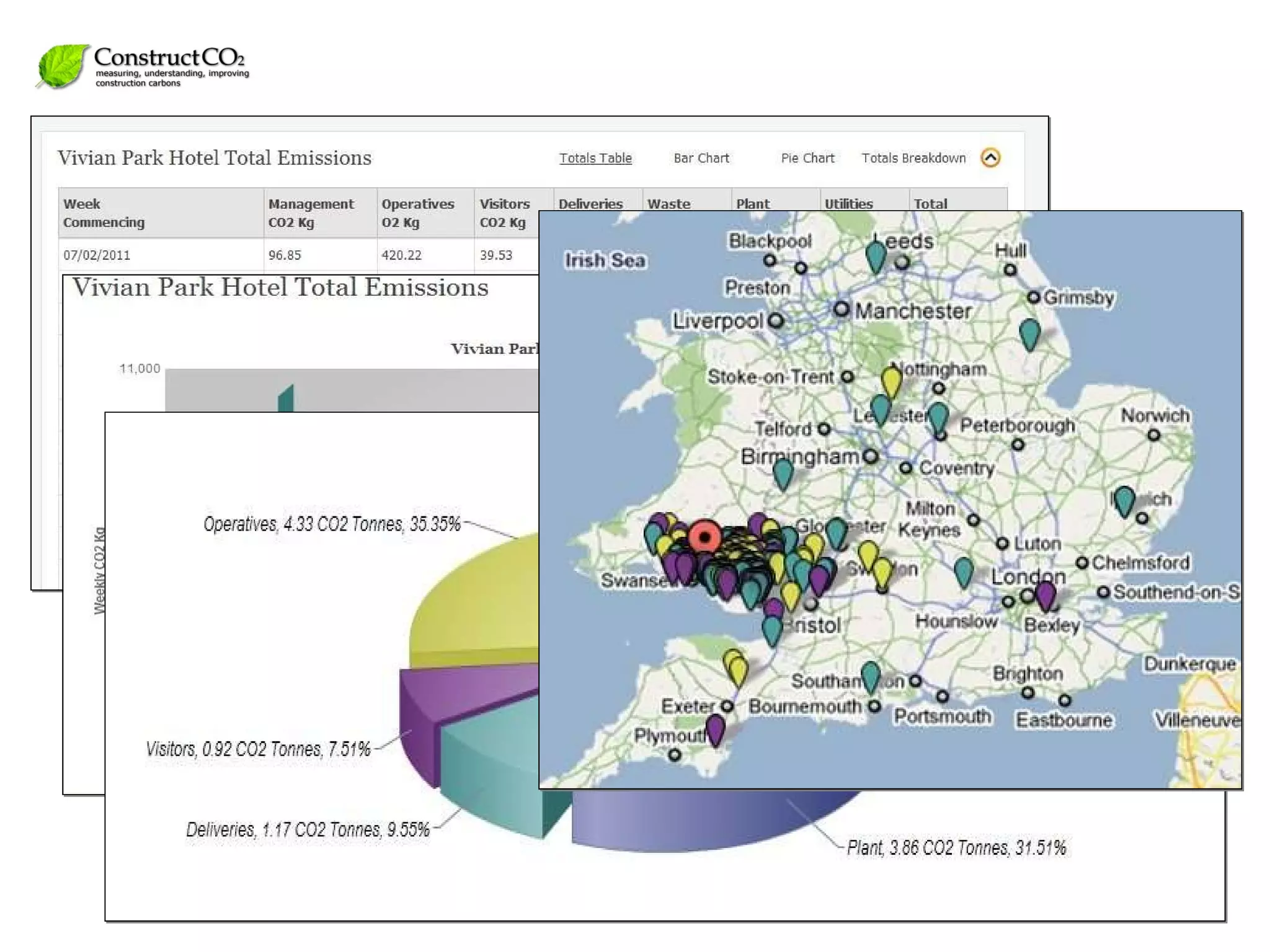Viewport: 1270px width, 952px height.
Task: Select yellow map pin near Nottingham
Action: [x=891, y=380]
